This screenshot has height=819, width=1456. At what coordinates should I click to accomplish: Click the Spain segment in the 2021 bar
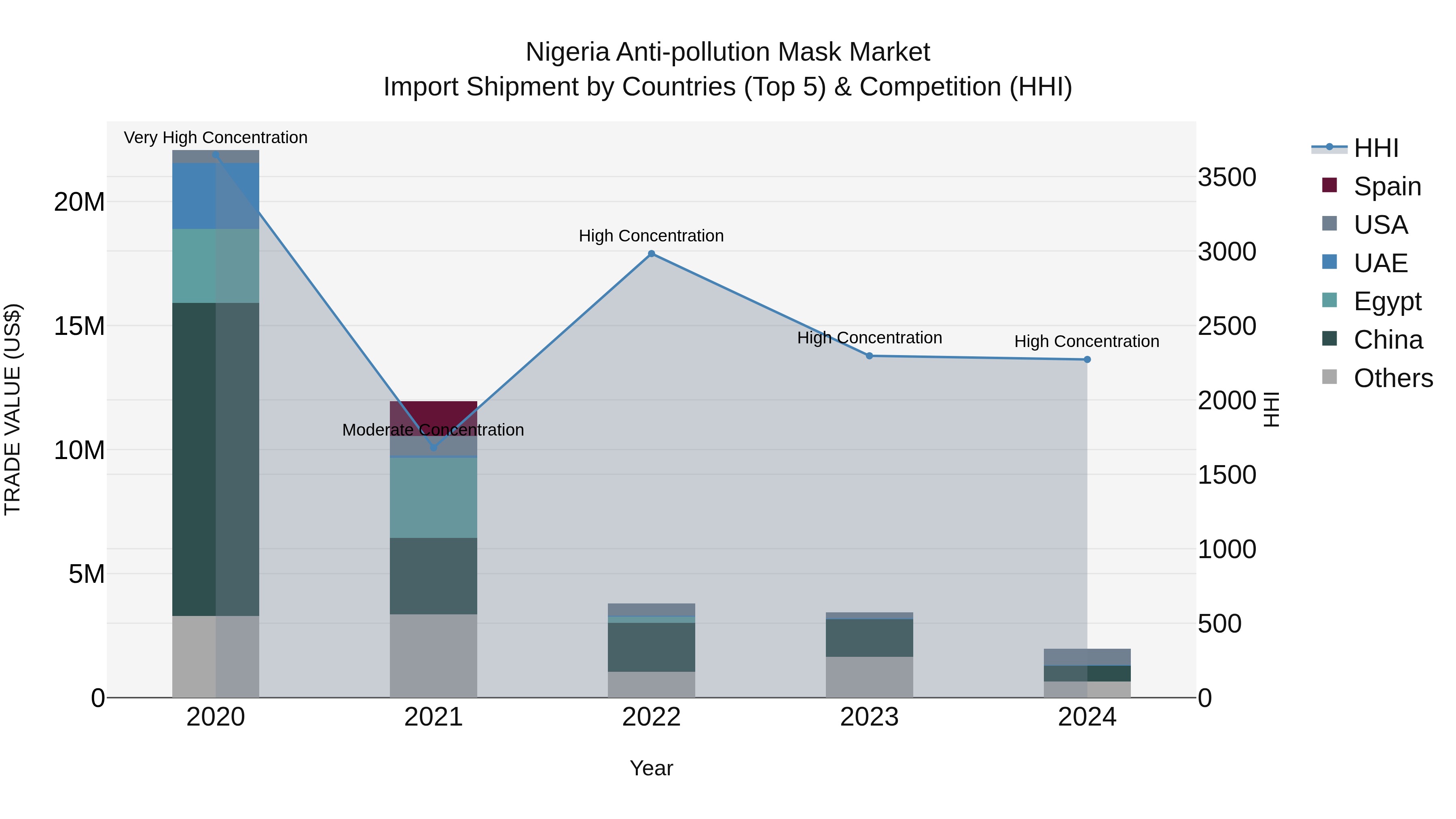(434, 418)
